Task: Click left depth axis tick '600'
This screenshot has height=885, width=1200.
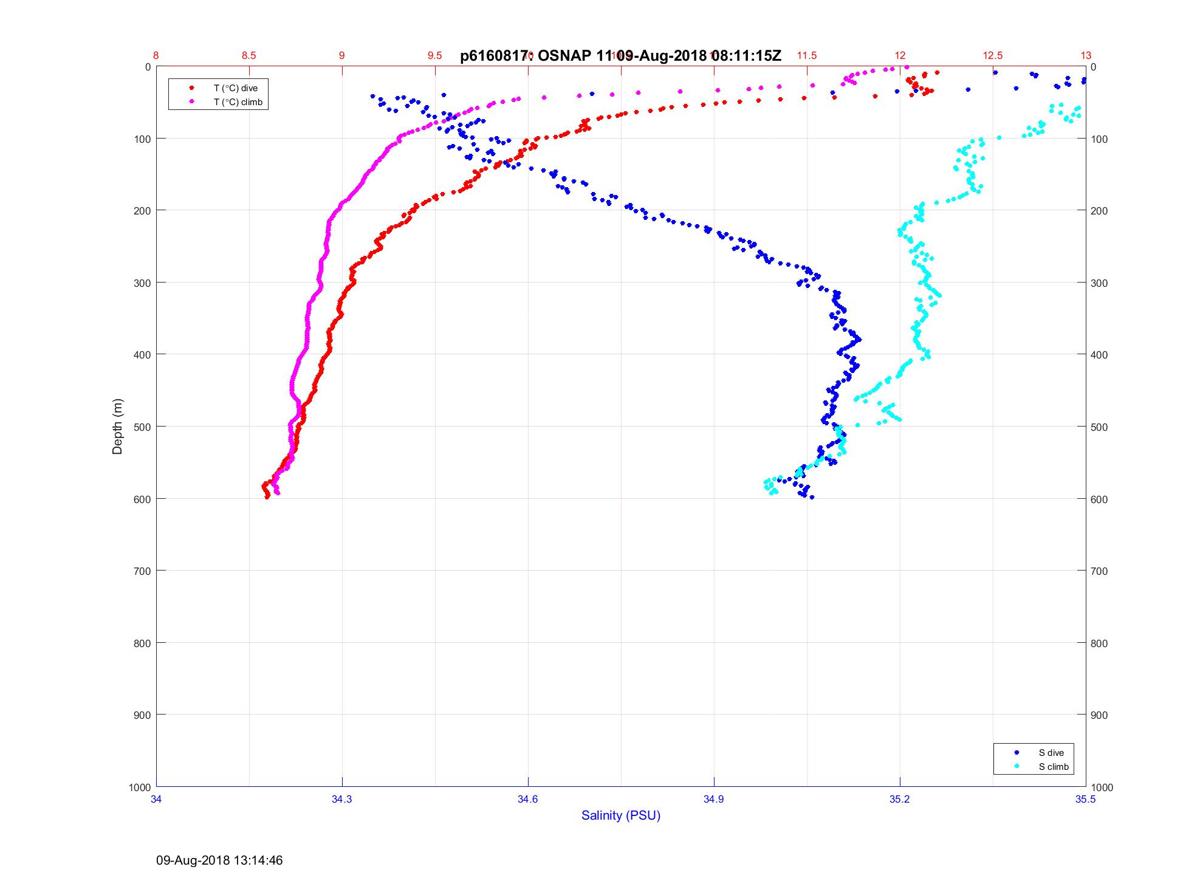Action: click(142, 499)
